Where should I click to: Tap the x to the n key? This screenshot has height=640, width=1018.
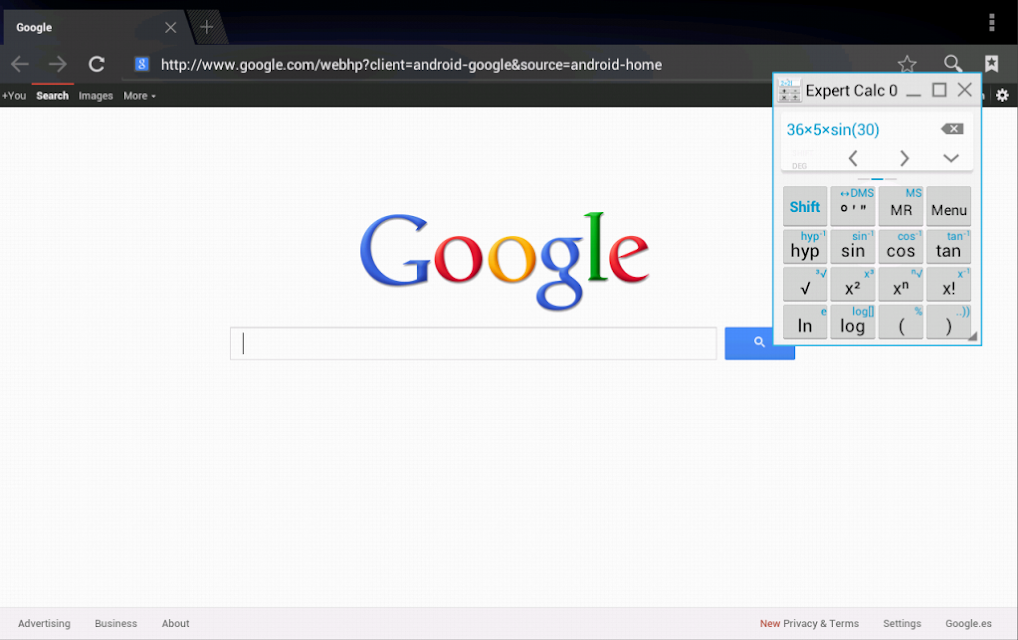(900, 284)
